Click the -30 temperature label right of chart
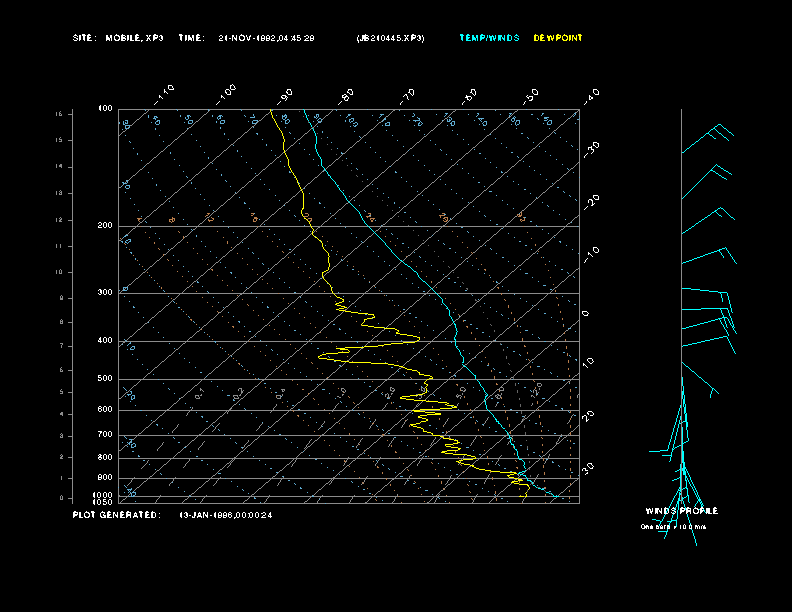792x612 pixels. coord(591,149)
